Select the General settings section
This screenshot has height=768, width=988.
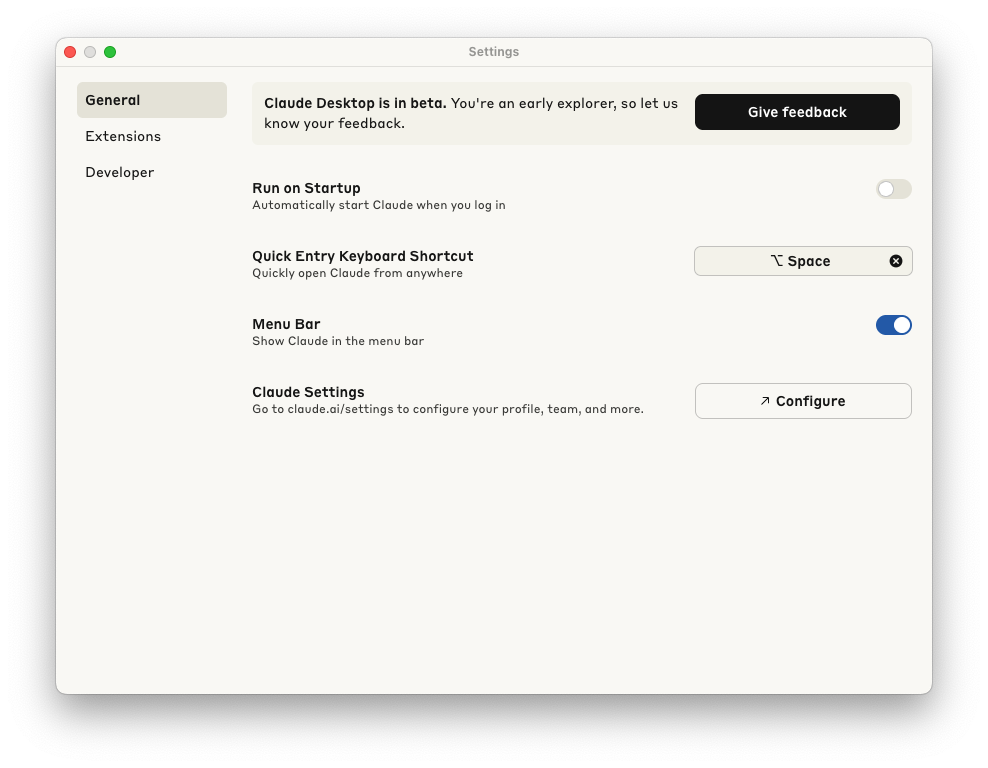(x=112, y=100)
